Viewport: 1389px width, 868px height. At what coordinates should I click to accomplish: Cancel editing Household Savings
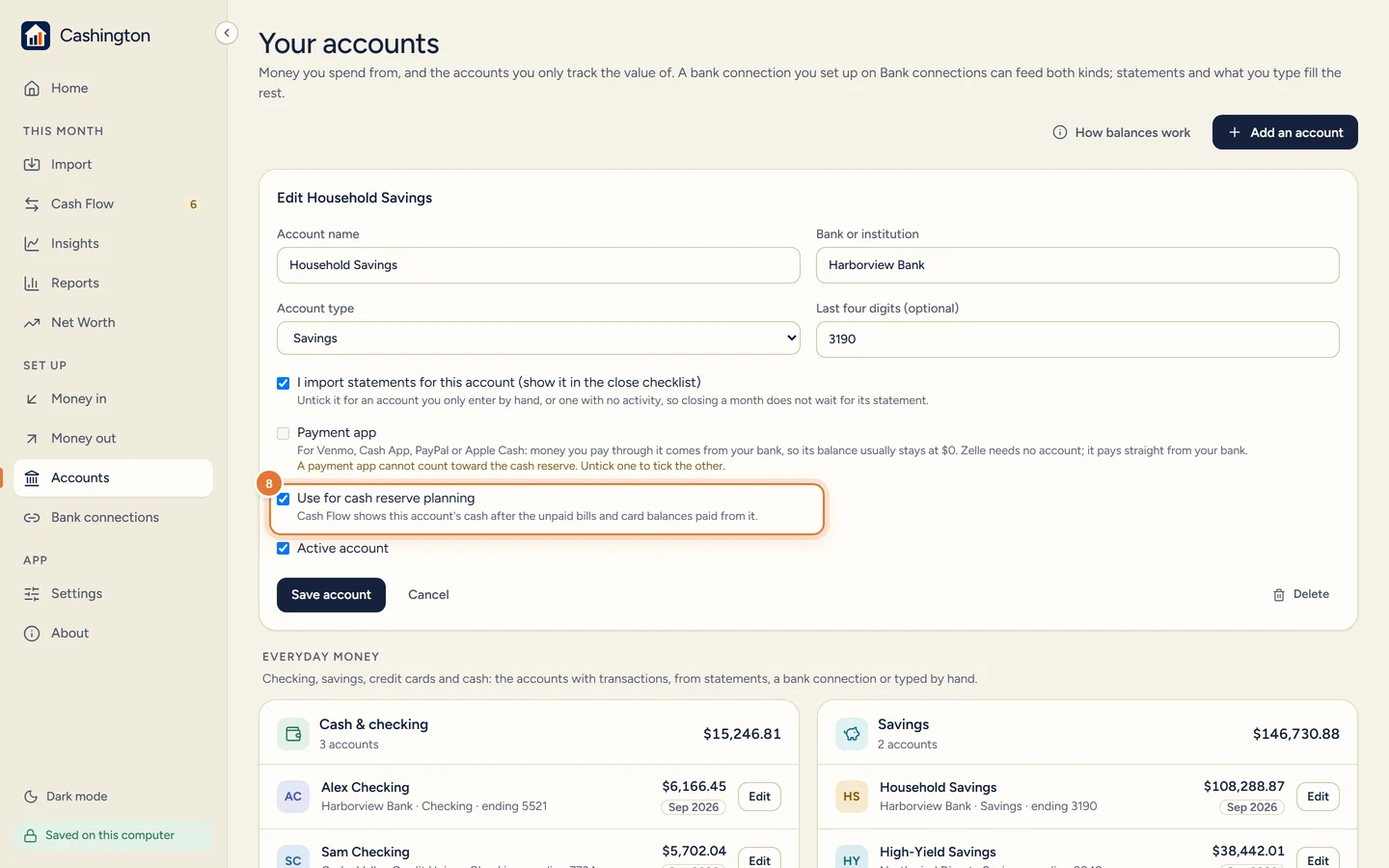pyautogui.click(x=428, y=595)
